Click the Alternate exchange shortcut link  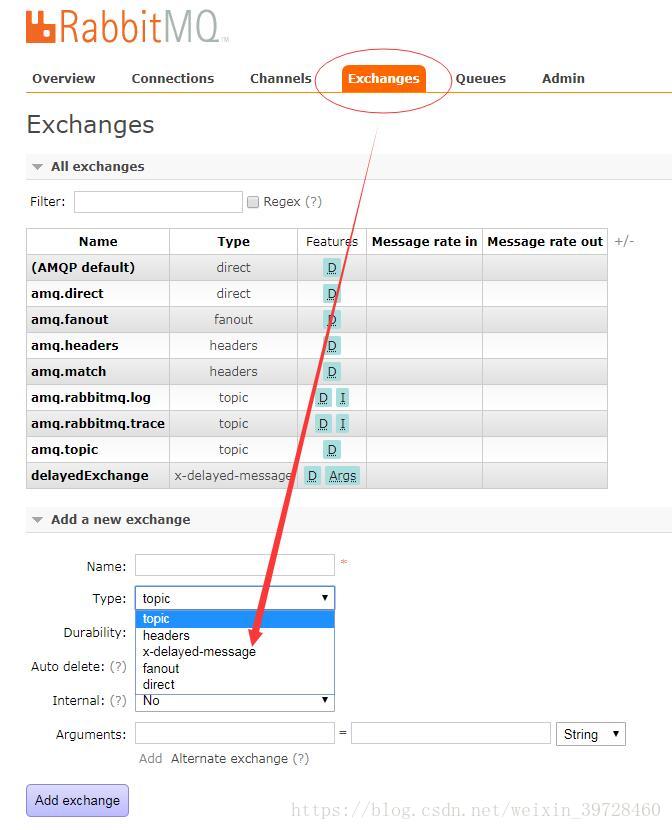[x=229, y=759]
